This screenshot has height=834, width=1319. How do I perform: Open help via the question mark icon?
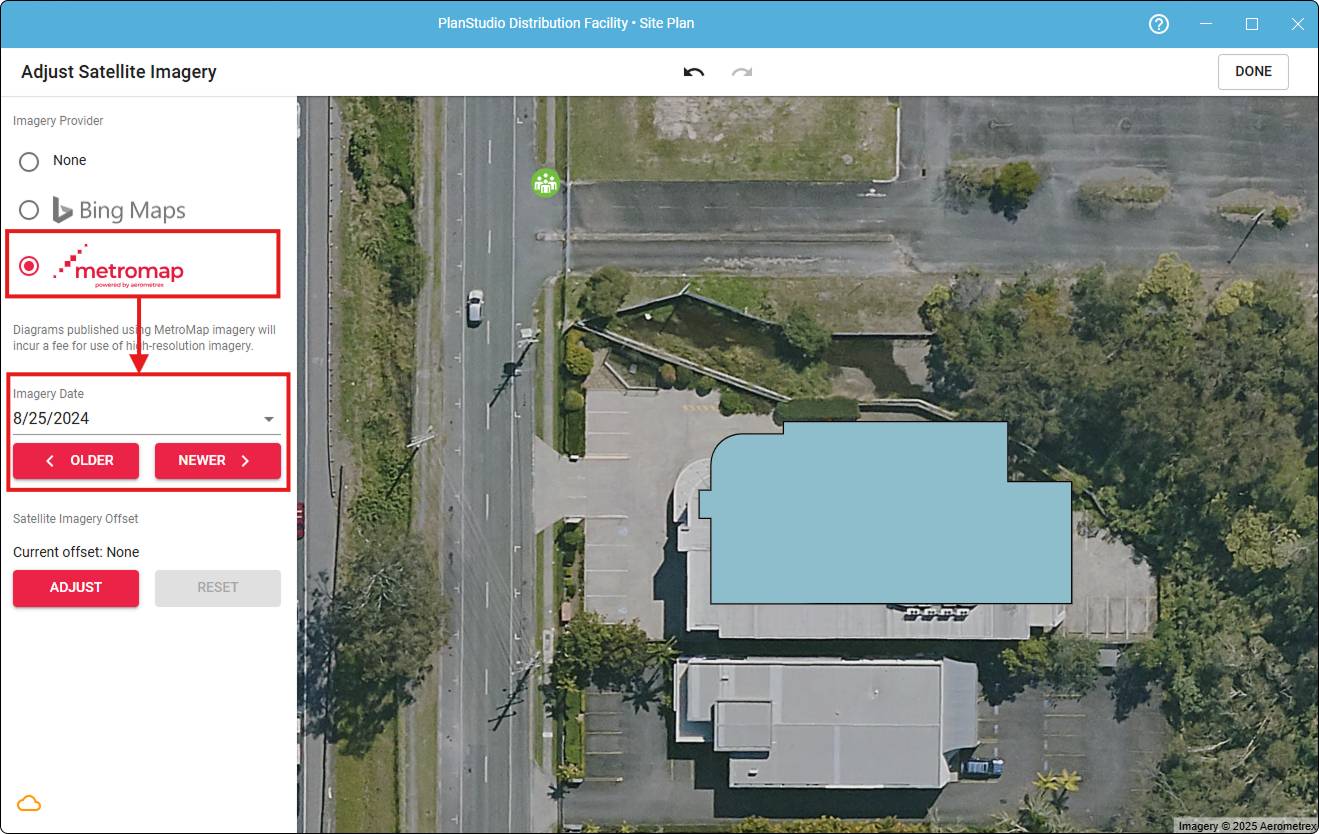click(1158, 23)
